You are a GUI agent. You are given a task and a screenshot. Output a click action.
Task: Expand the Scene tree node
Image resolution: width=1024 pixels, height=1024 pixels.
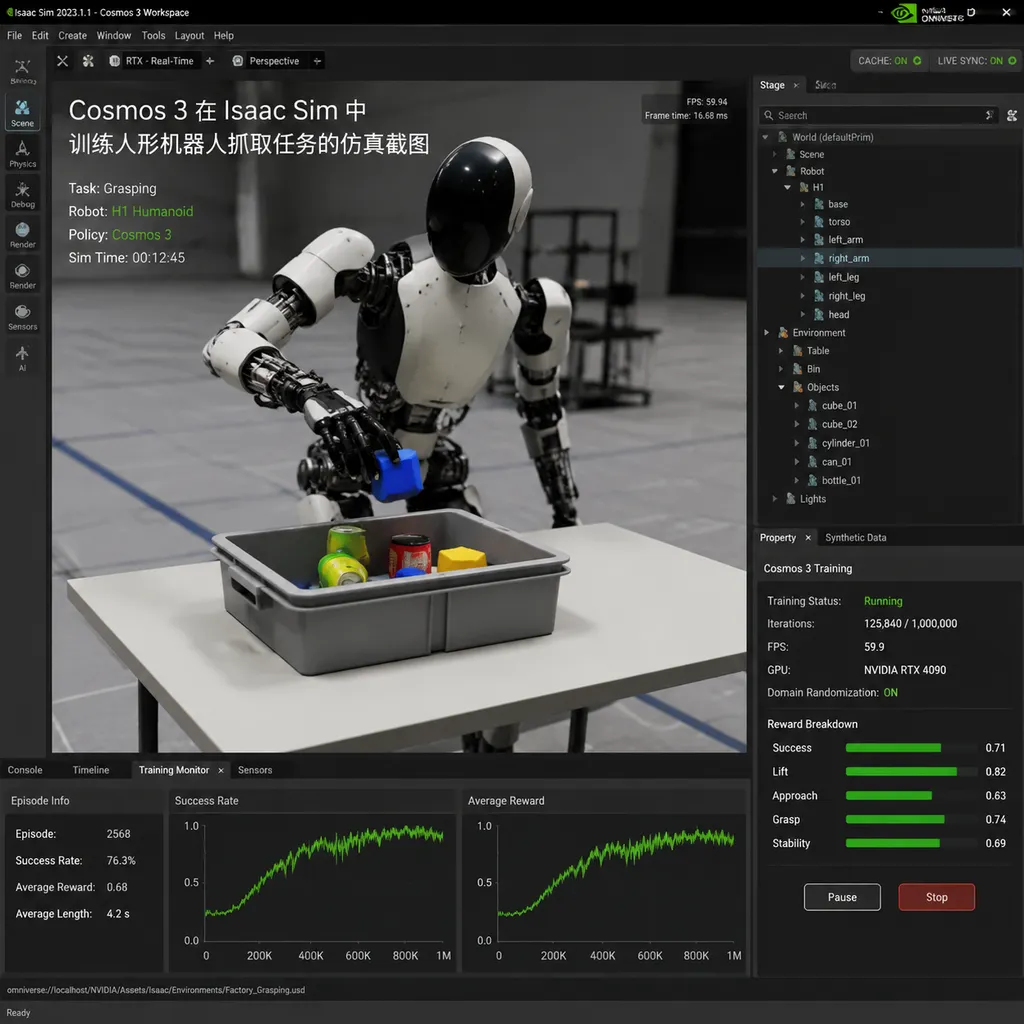tap(775, 155)
